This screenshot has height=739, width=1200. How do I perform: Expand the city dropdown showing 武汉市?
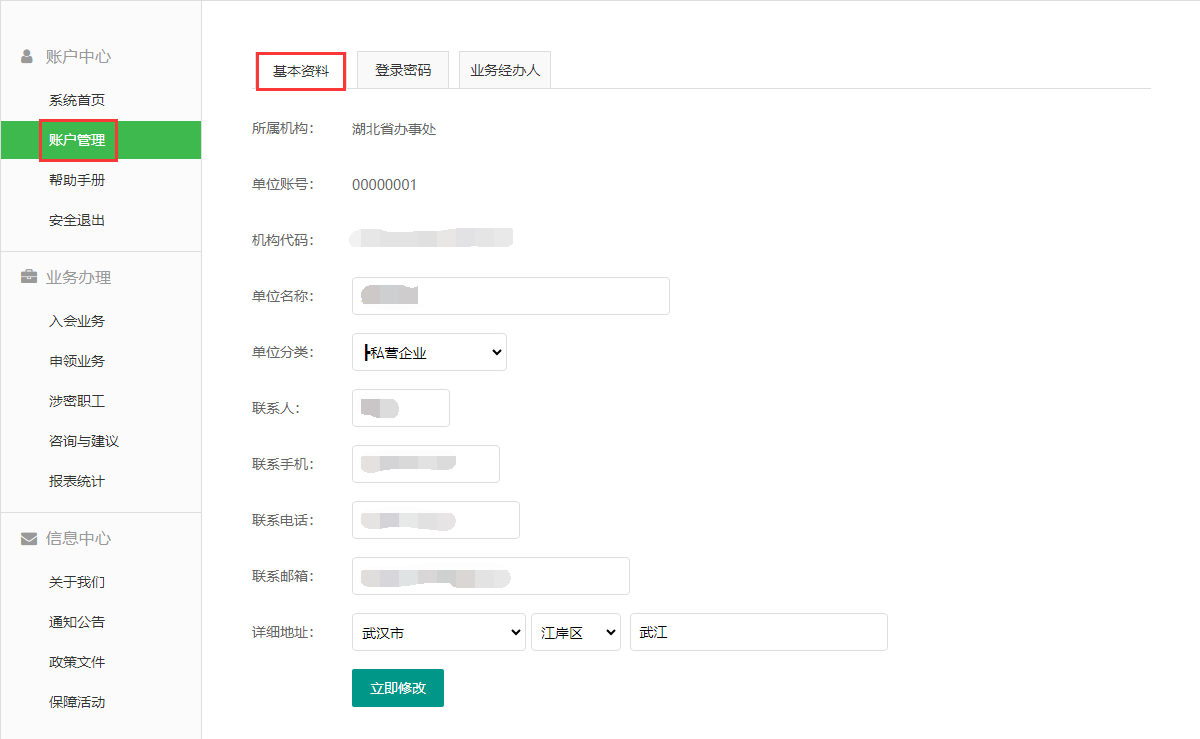tap(439, 632)
